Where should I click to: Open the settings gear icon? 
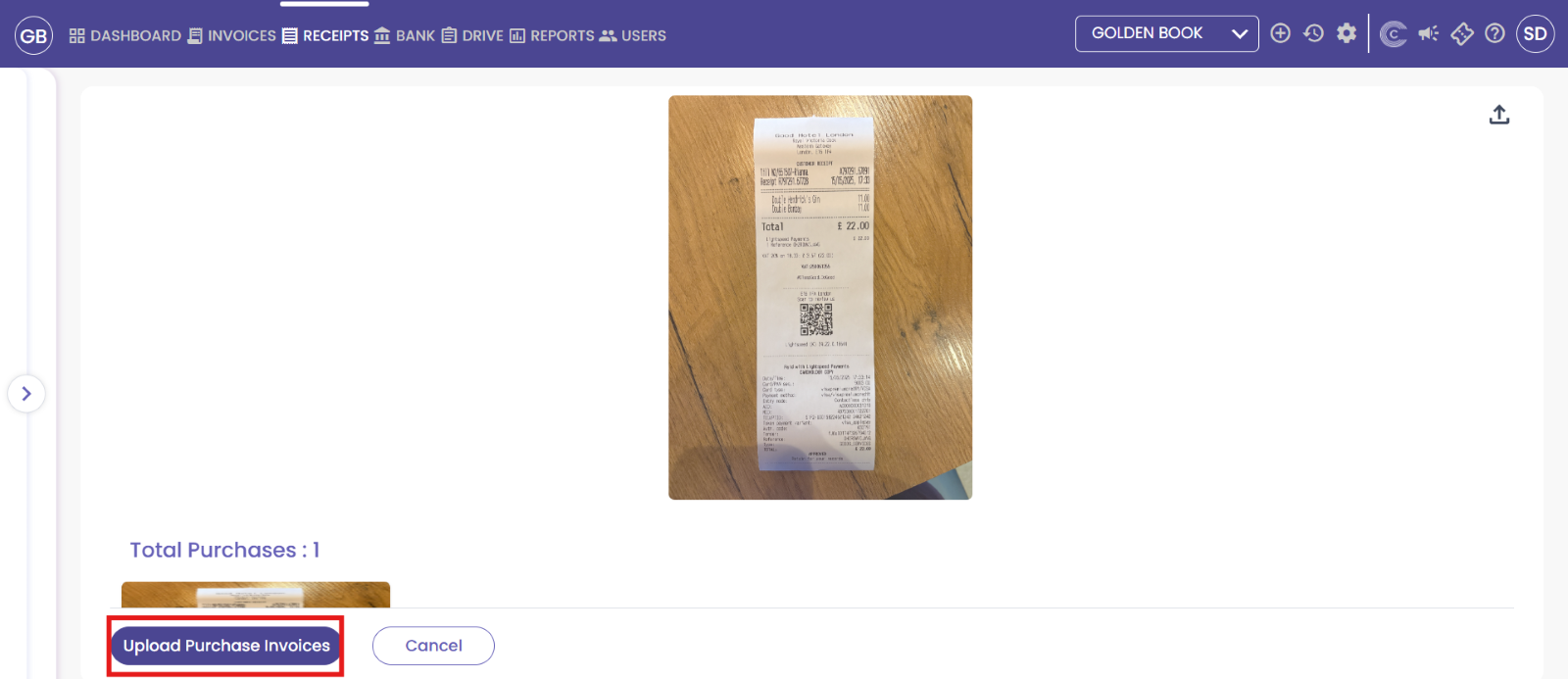[1347, 33]
